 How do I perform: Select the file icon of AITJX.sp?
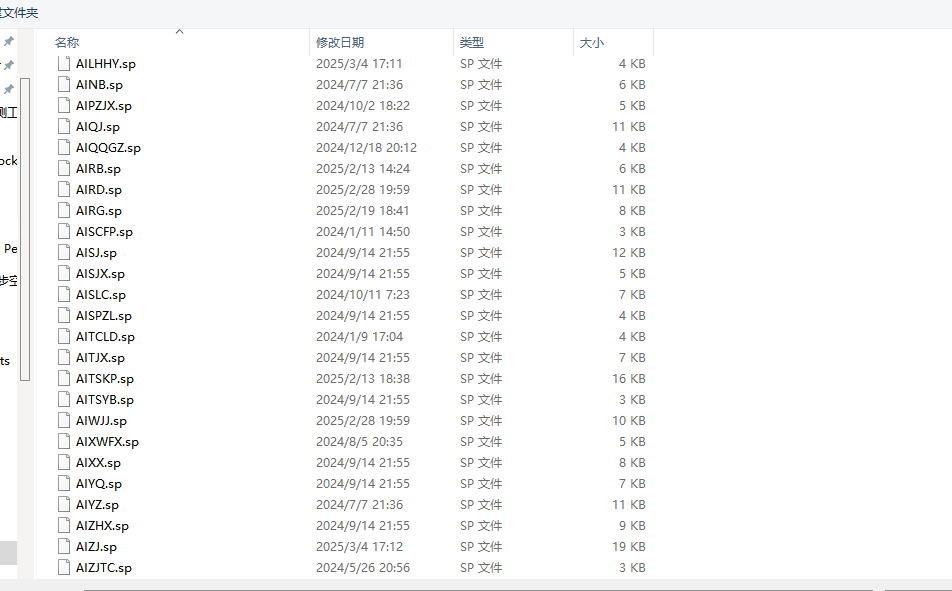[64, 357]
